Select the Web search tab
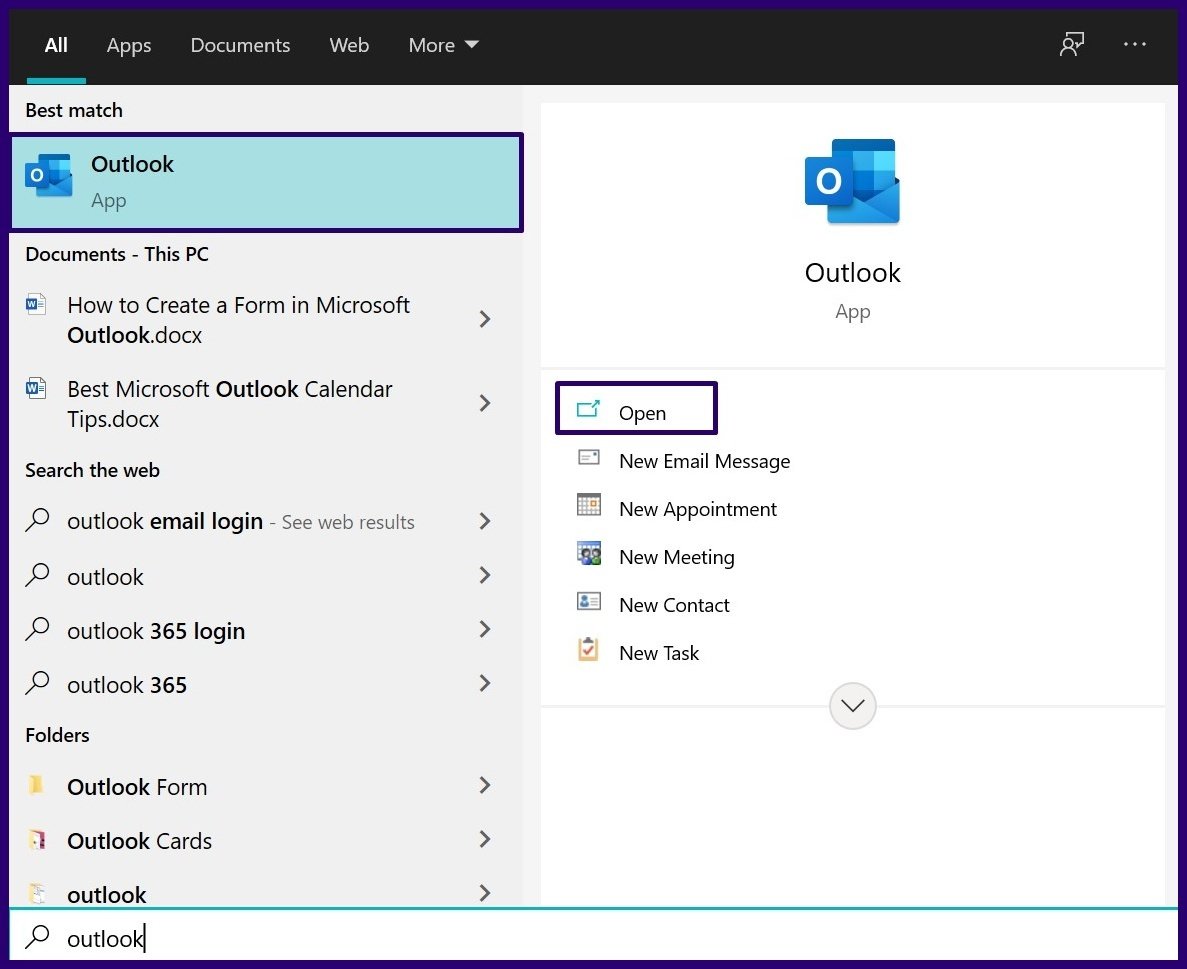The width and height of the screenshot is (1187, 969). click(349, 45)
